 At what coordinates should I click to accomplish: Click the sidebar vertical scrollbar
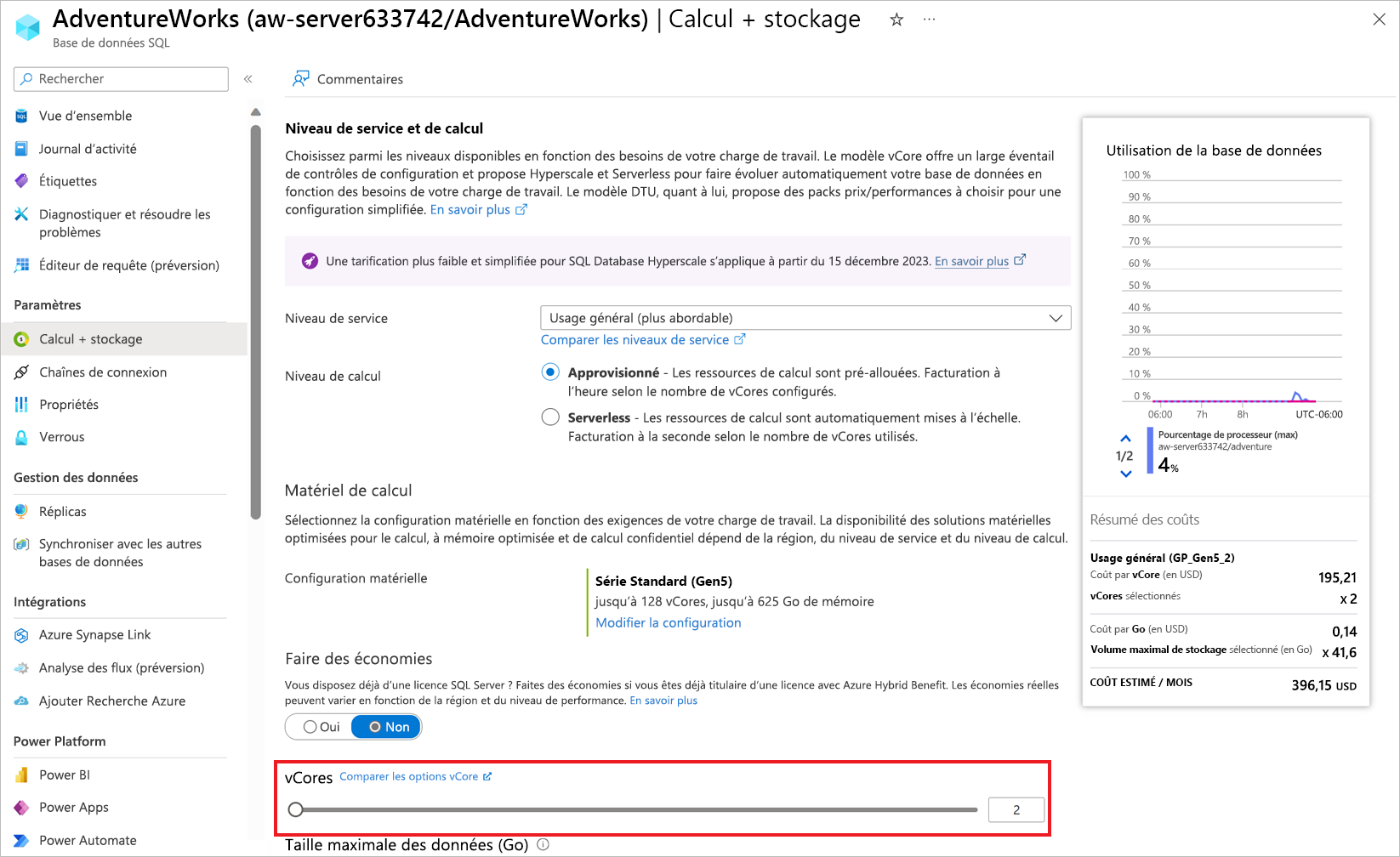point(256,321)
